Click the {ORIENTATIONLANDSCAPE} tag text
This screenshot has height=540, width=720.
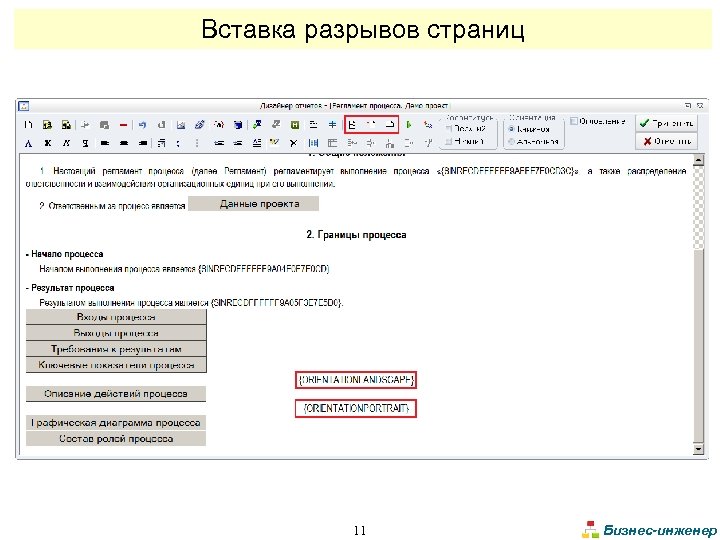(x=356, y=380)
